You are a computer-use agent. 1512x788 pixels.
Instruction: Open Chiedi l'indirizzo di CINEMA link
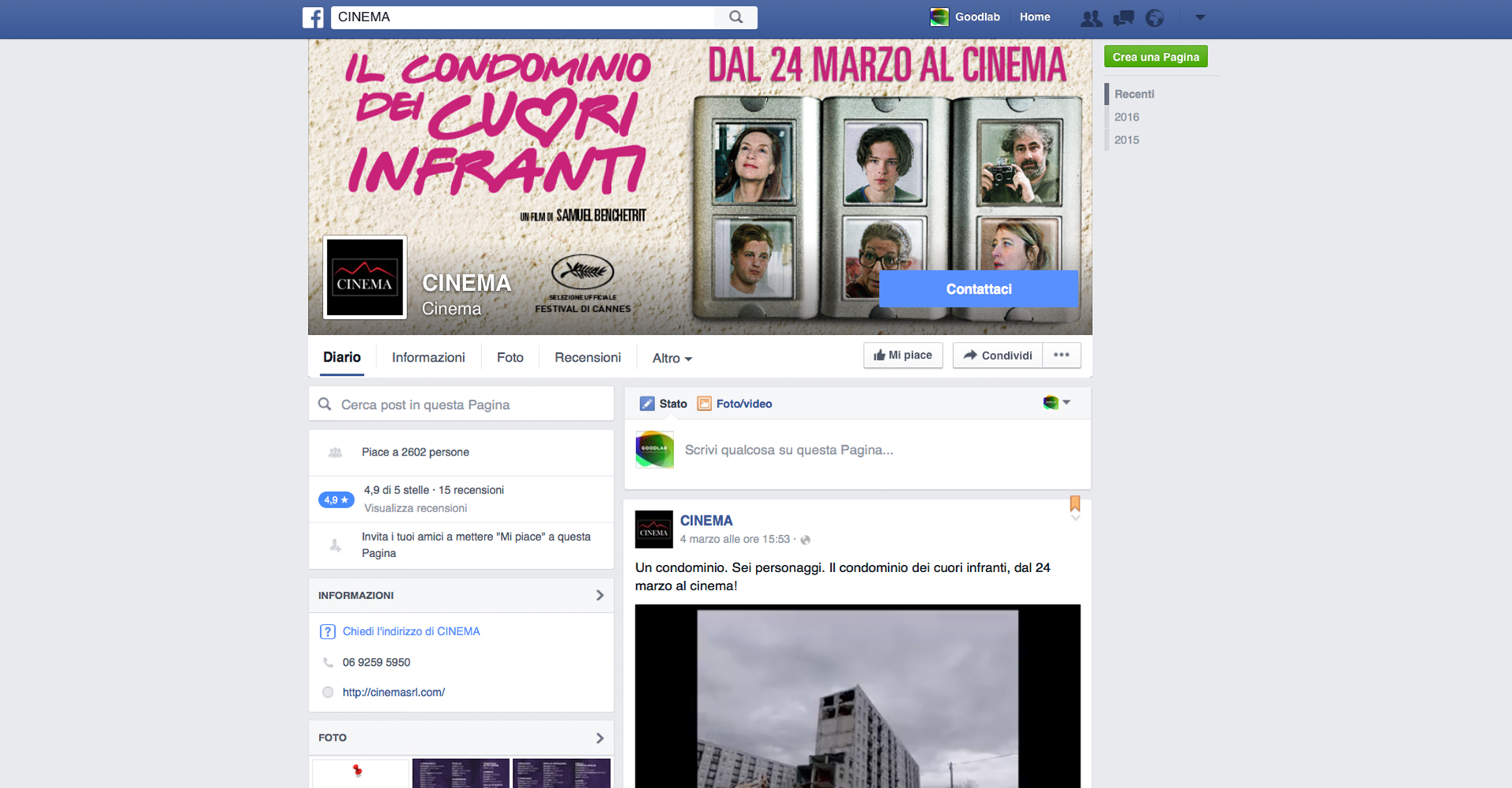point(411,631)
